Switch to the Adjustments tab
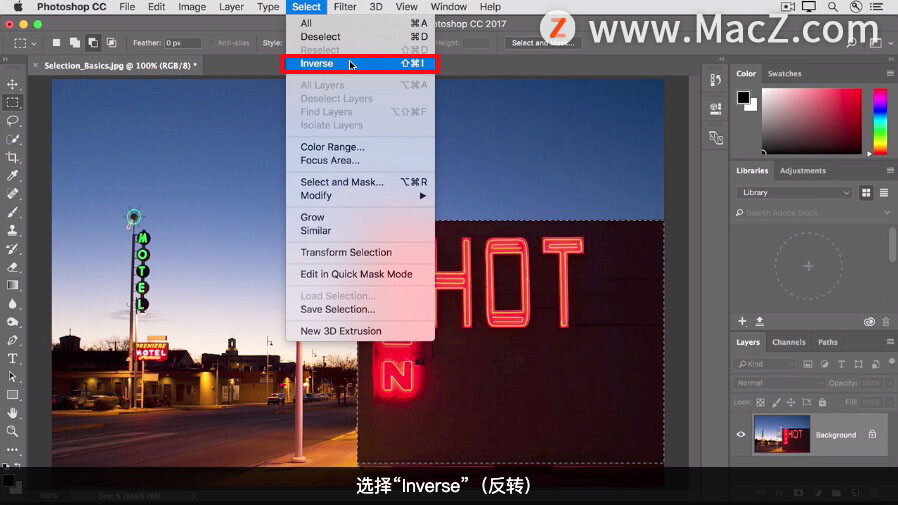 802,171
